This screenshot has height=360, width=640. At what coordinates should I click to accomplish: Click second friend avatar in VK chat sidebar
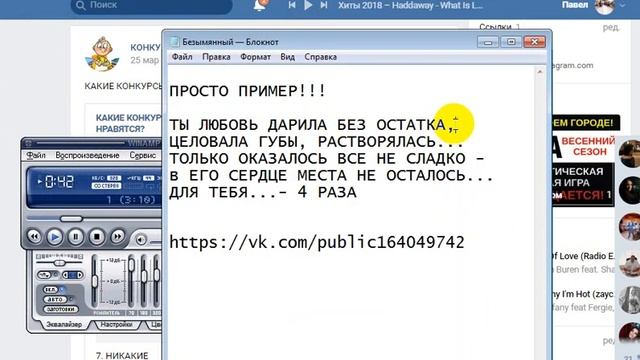tap(629, 190)
